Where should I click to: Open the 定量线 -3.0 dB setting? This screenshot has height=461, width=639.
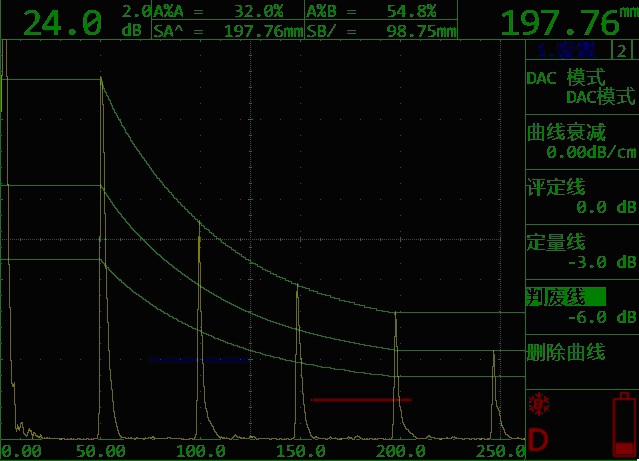(581, 252)
